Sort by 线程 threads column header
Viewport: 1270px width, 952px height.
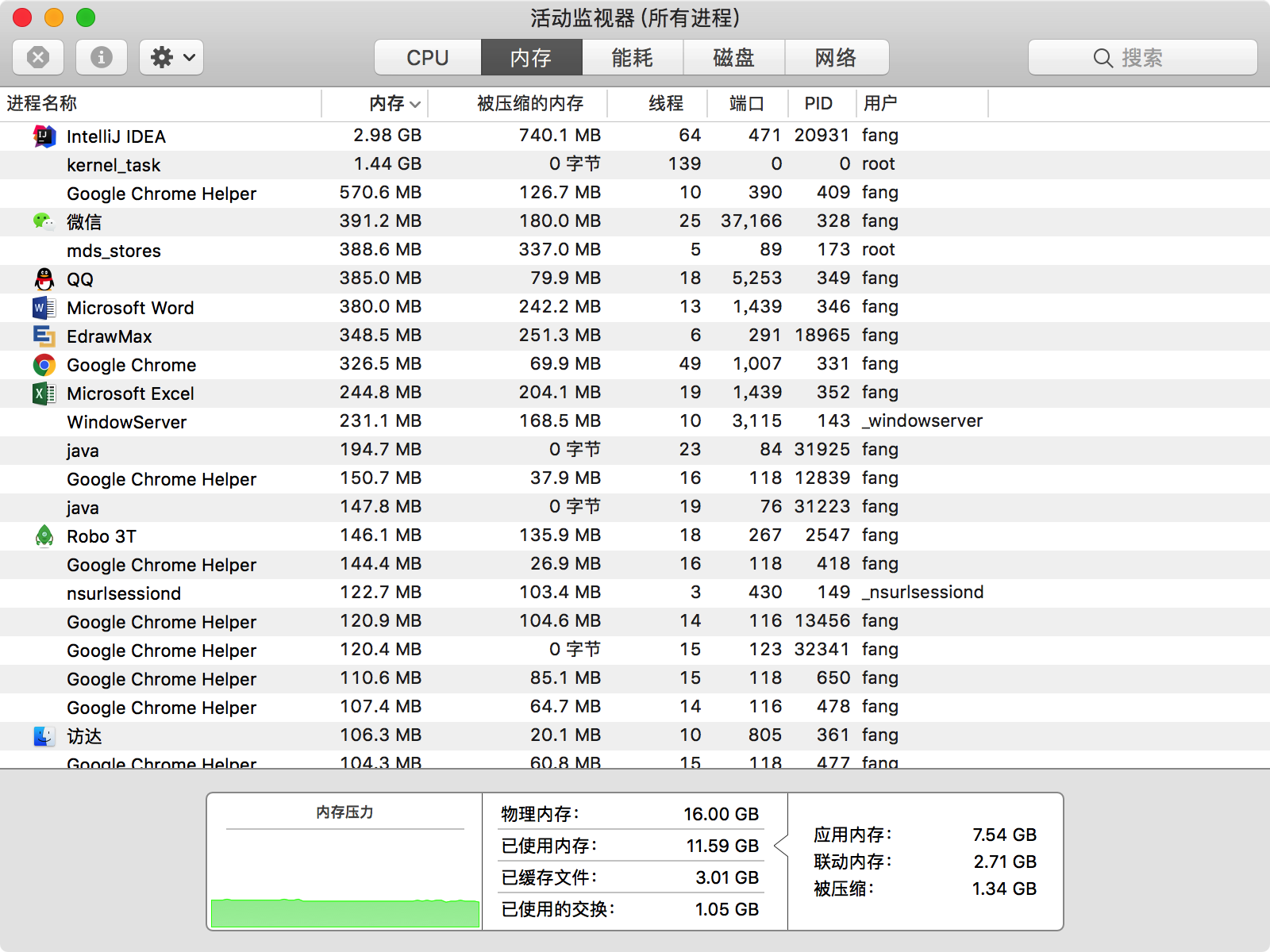pos(657,103)
